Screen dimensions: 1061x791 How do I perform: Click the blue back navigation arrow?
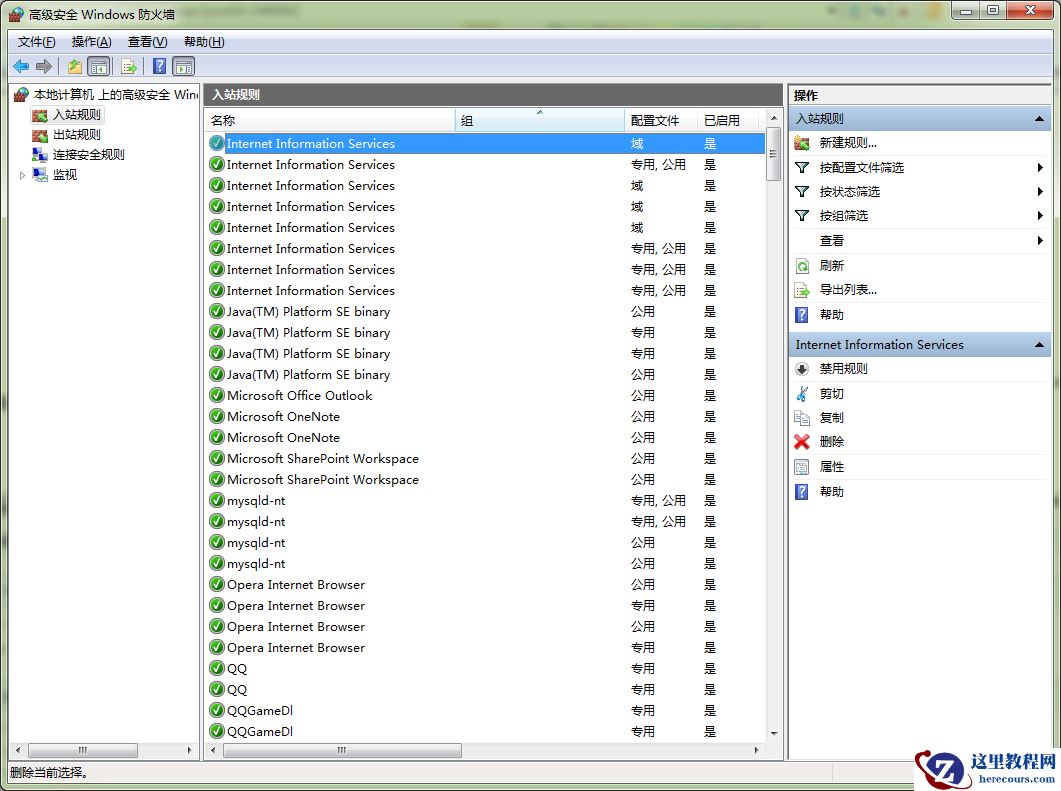point(19,66)
